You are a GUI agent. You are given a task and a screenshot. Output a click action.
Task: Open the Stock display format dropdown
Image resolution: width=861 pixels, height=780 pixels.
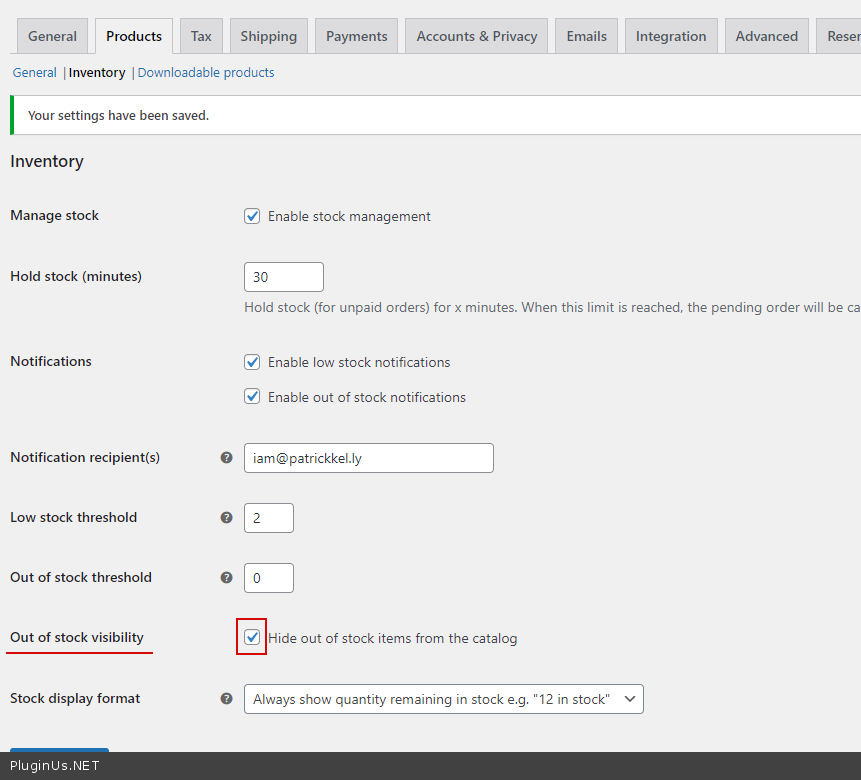pyautogui.click(x=443, y=699)
